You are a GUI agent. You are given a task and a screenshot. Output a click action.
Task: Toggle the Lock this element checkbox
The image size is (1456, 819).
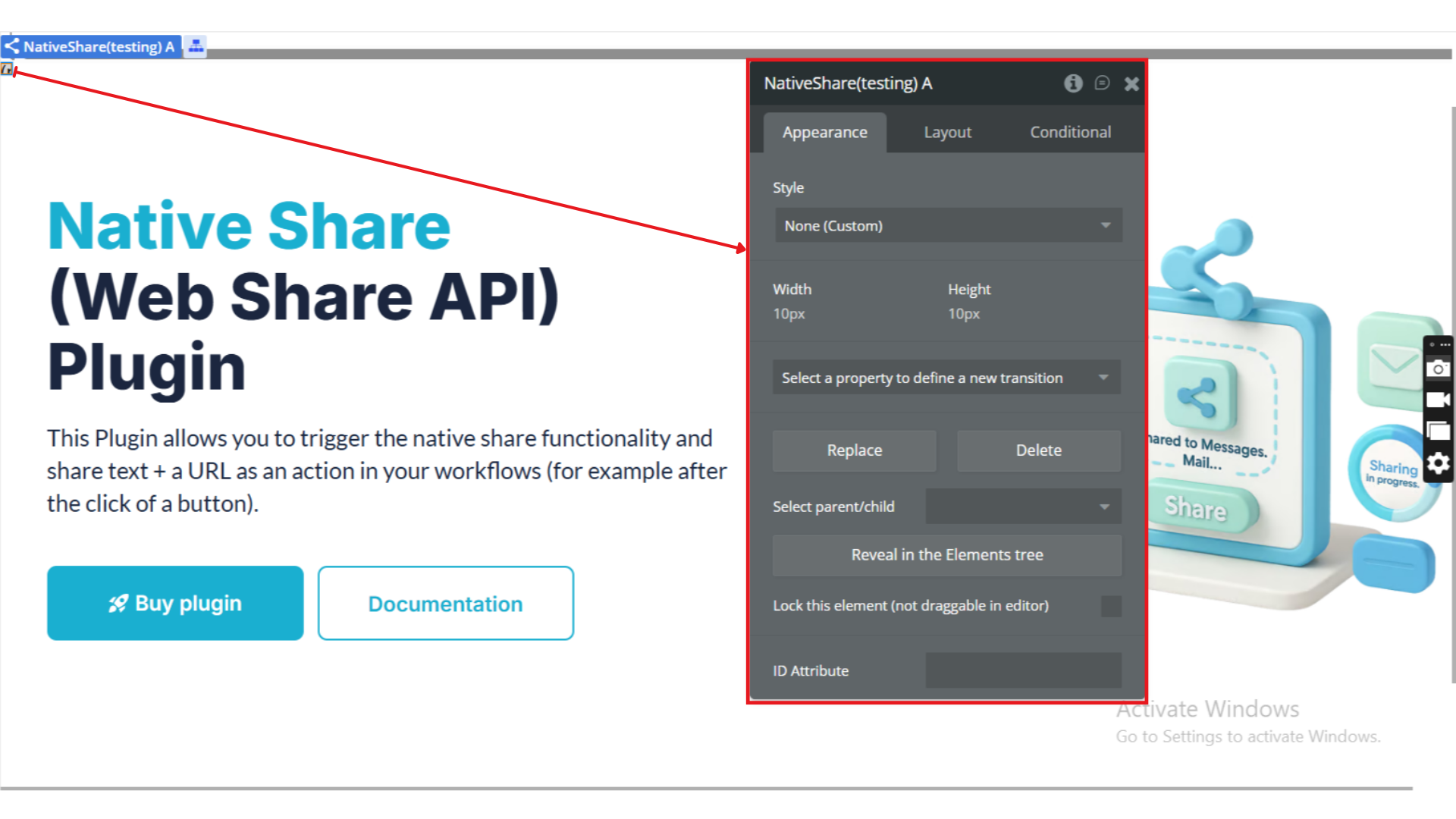click(x=1111, y=606)
